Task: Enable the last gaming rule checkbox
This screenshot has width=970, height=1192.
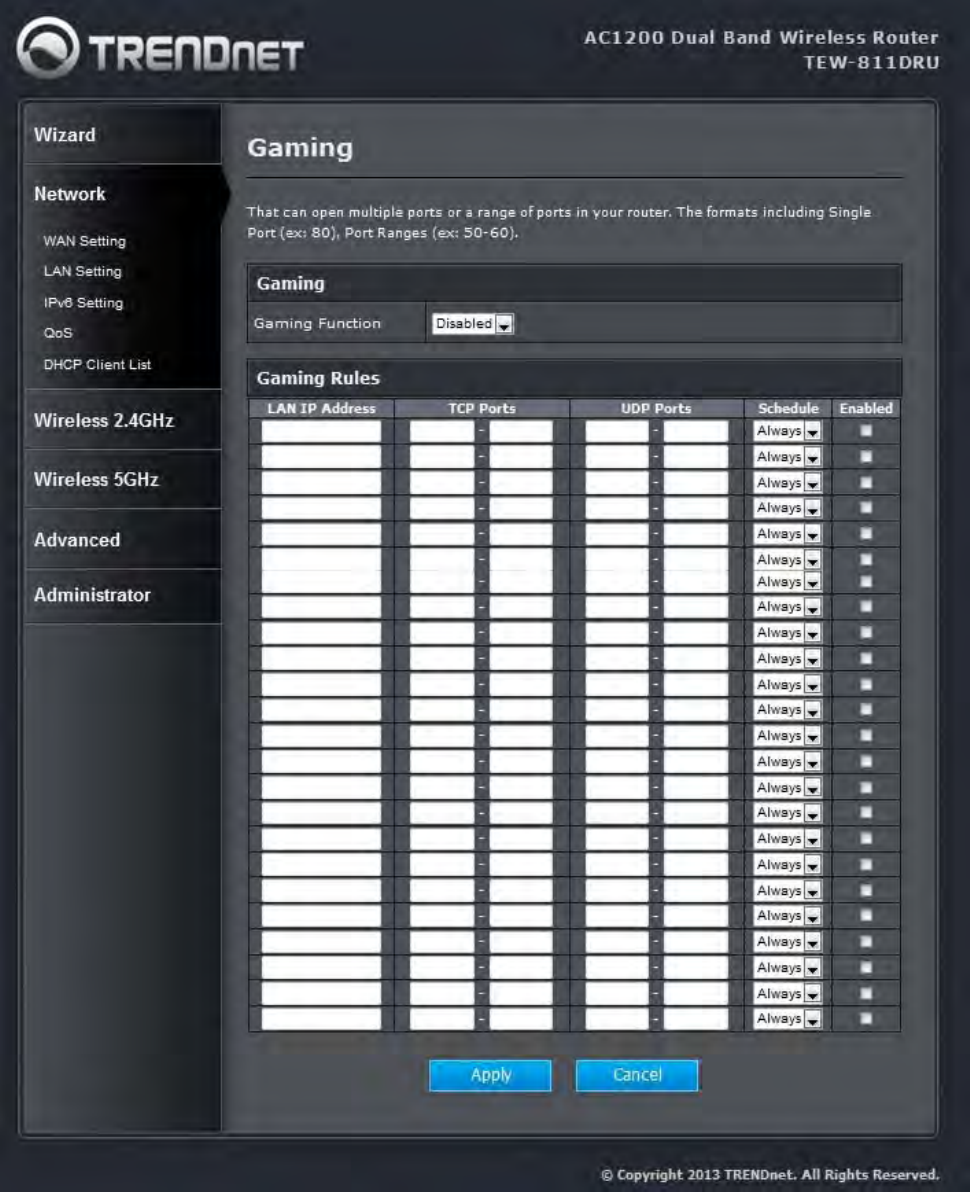Action: pyautogui.click(x=866, y=1019)
